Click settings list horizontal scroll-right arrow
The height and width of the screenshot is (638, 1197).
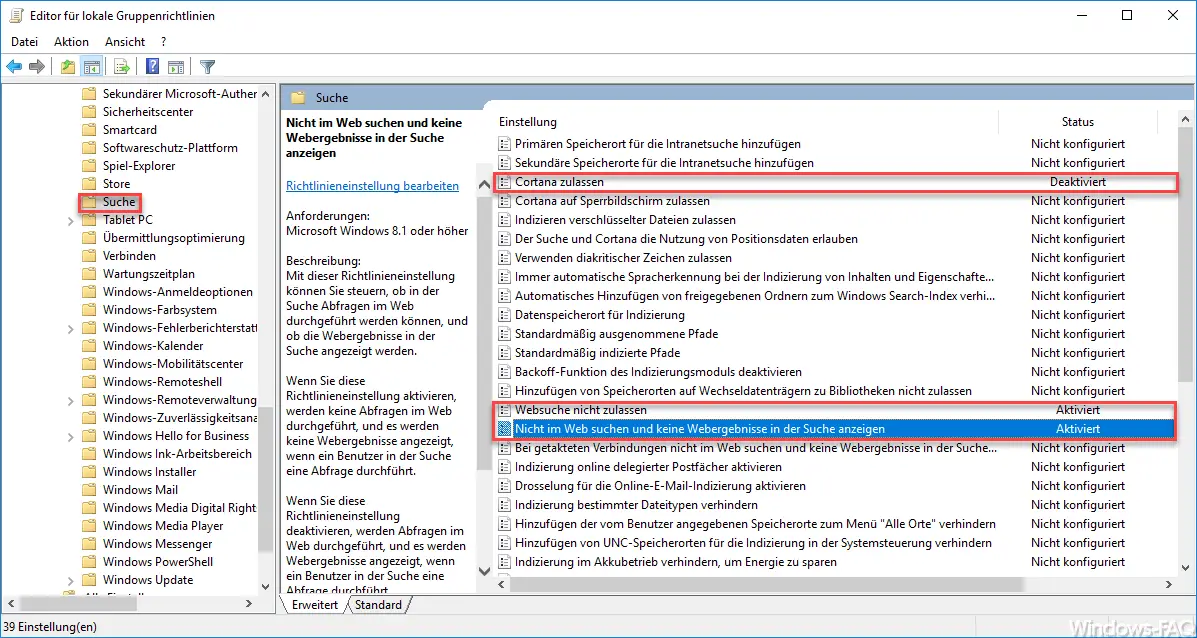(1168, 584)
